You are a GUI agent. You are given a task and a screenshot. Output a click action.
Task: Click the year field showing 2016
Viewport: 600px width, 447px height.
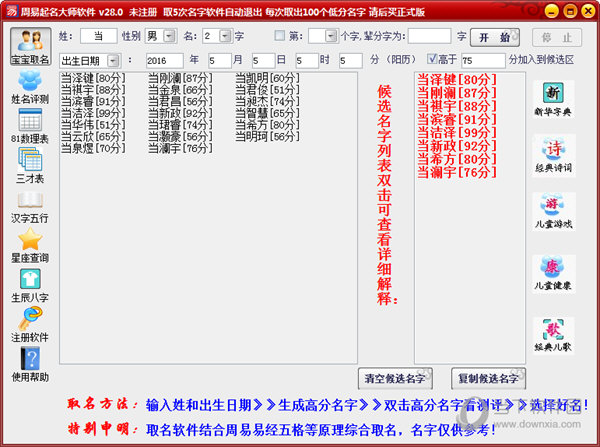tap(165, 60)
